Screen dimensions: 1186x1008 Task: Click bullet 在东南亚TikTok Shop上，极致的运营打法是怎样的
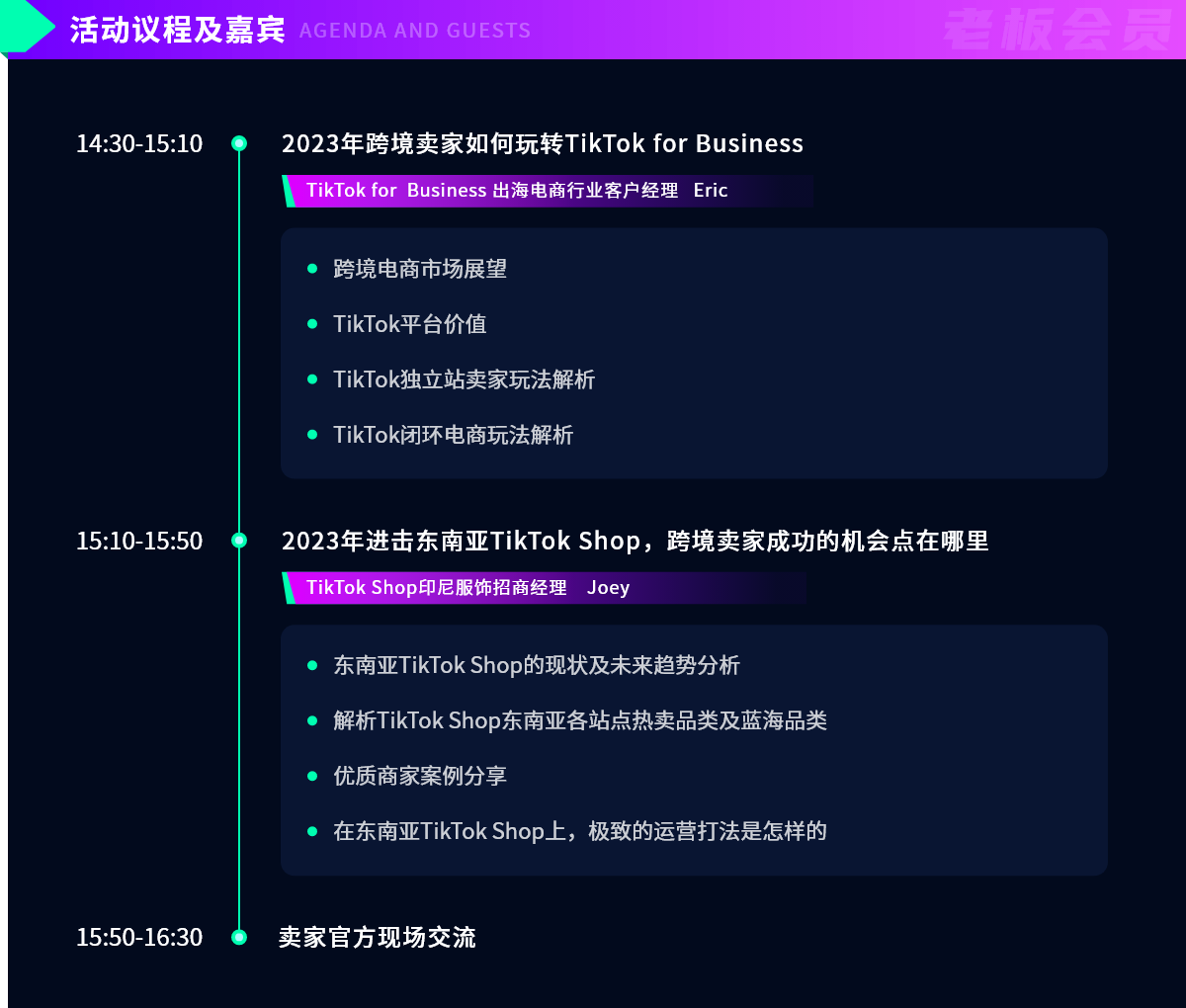point(580,831)
